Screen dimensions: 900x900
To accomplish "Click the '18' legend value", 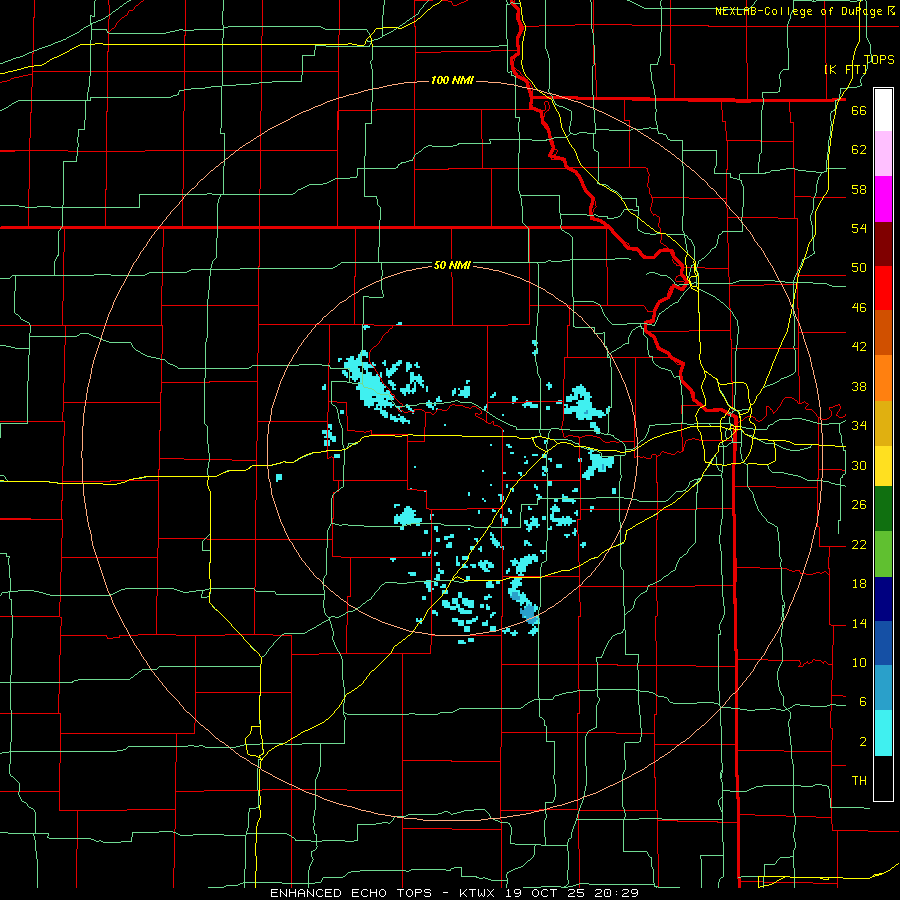I will point(859,584).
